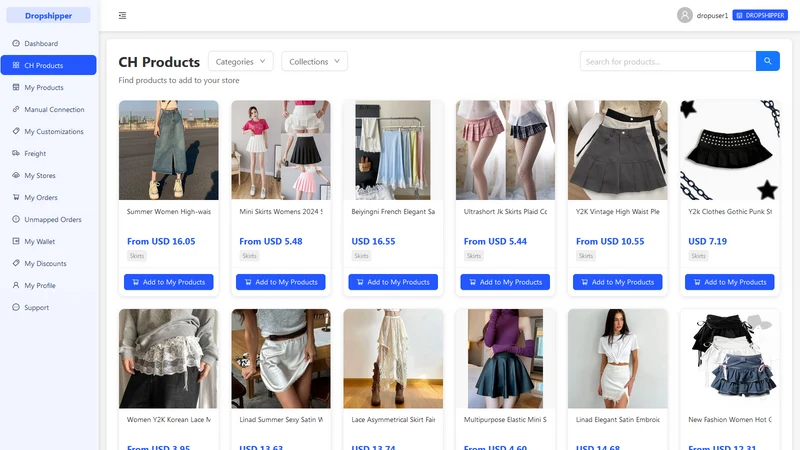
Task: Add Summer Women High-waist skirt to My Products
Action: (x=168, y=282)
